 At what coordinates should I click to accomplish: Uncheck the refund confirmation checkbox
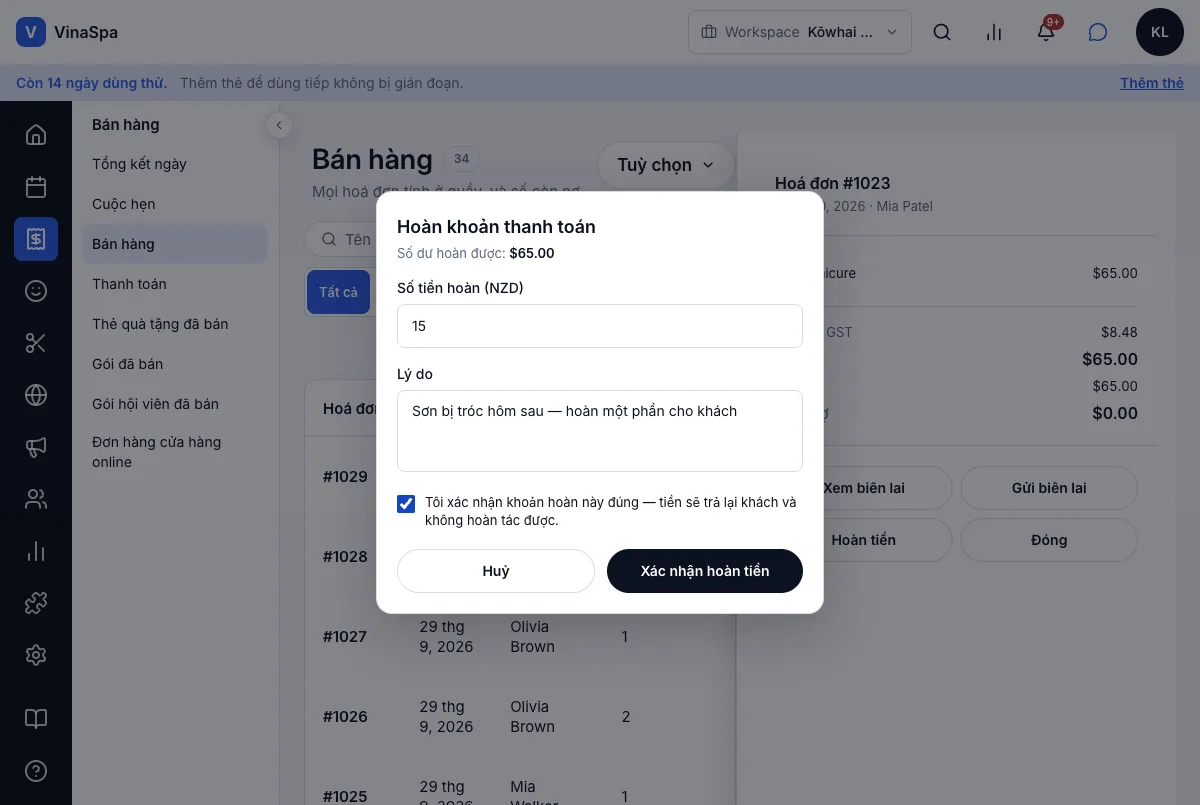tap(406, 503)
